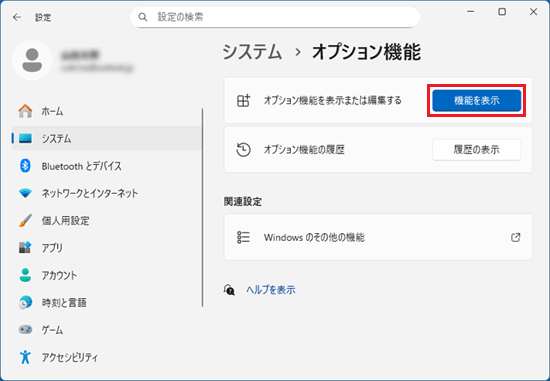Click the オプション機能の履歴 label
The width and height of the screenshot is (550, 381).
(304, 150)
